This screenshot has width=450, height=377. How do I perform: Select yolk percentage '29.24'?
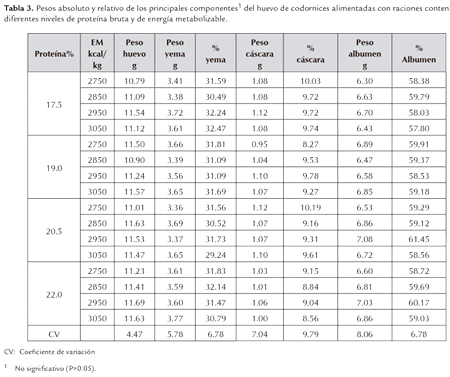216,255
